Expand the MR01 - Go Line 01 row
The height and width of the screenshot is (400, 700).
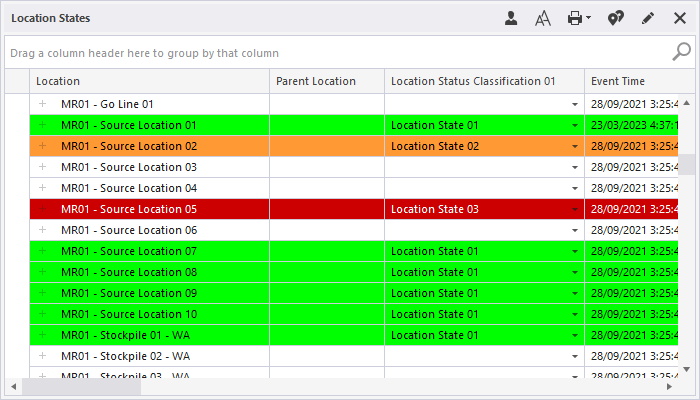click(42, 104)
